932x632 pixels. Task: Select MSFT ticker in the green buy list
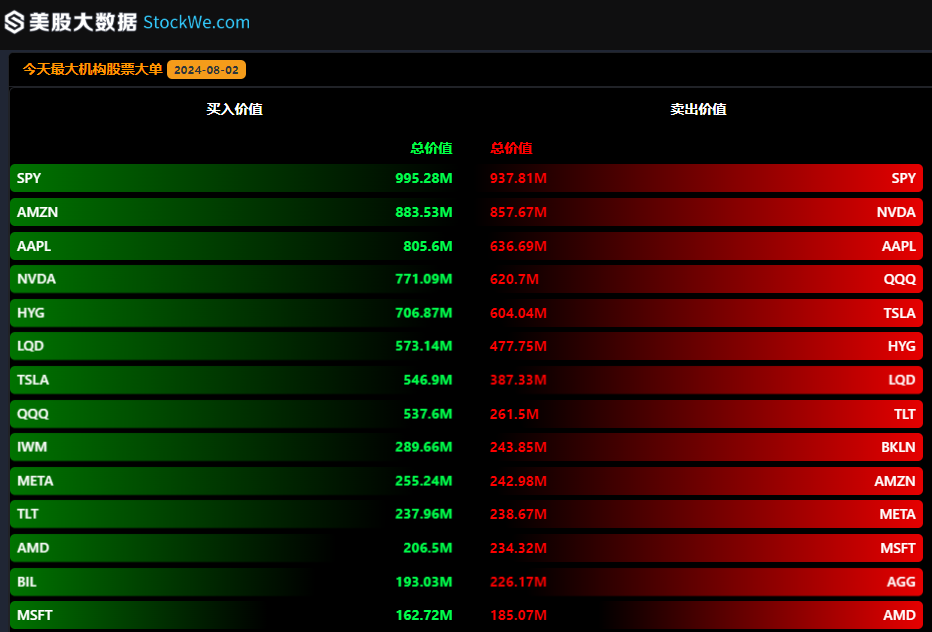[34, 615]
